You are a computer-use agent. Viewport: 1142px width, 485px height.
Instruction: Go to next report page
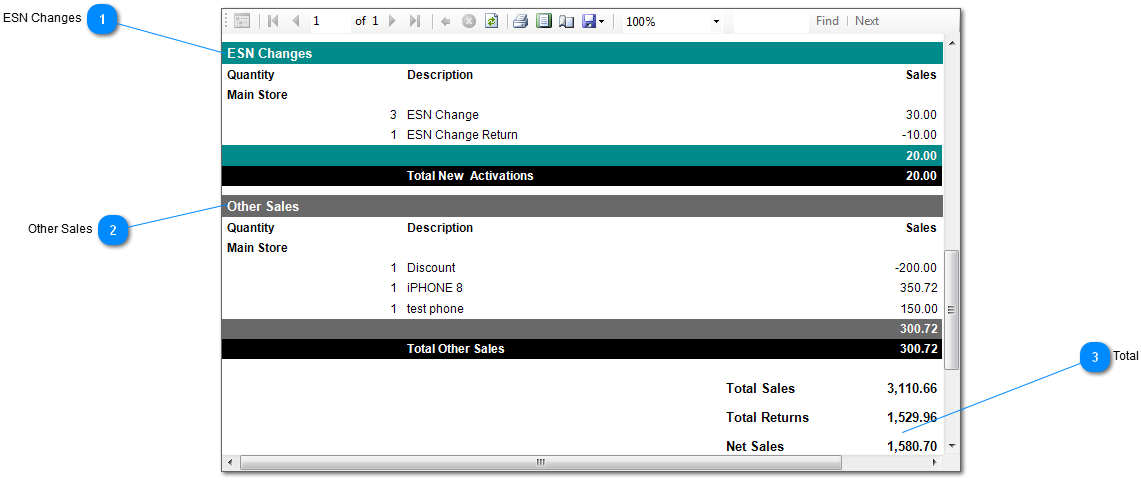[393, 21]
